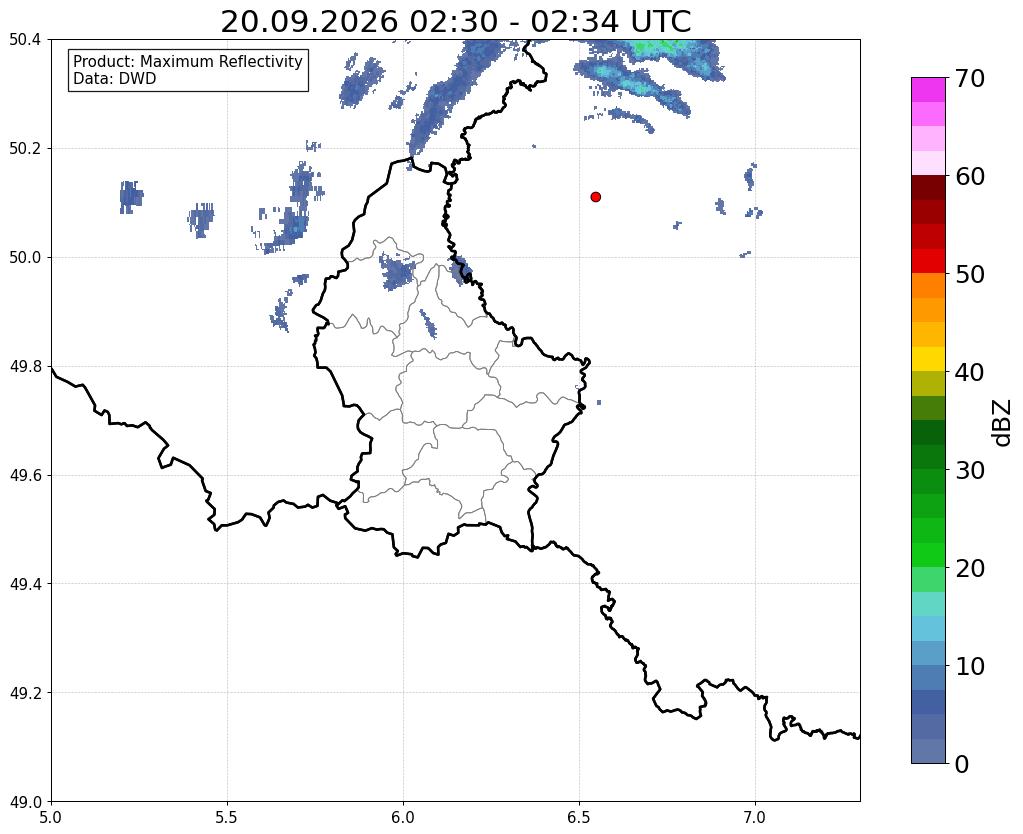Click the leftmost blue radar echo patch

(130, 197)
